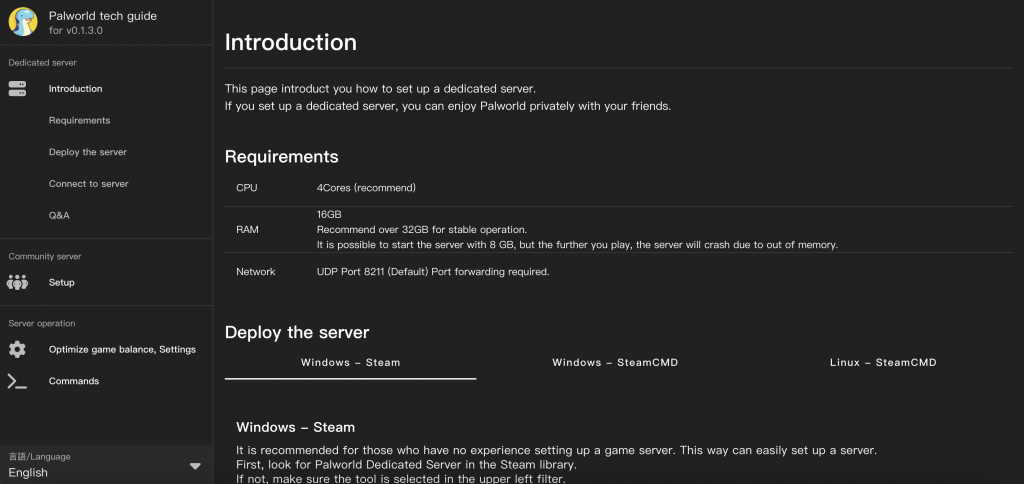The height and width of the screenshot is (484, 1024).
Task: Click the 4Cores (recommend) value
Action: (366, 187)
